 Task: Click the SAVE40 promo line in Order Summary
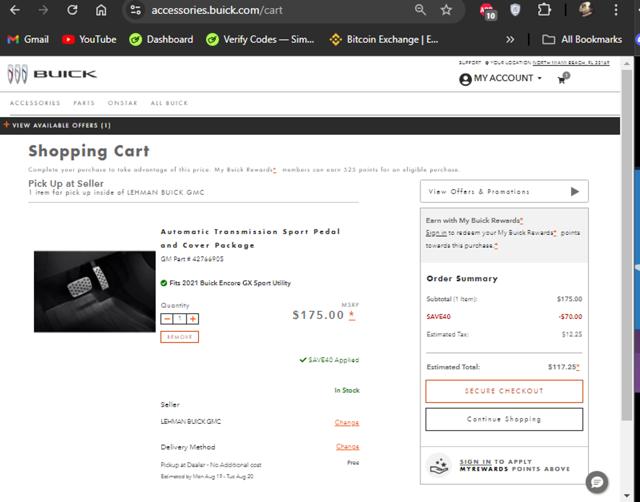[504, 317]
